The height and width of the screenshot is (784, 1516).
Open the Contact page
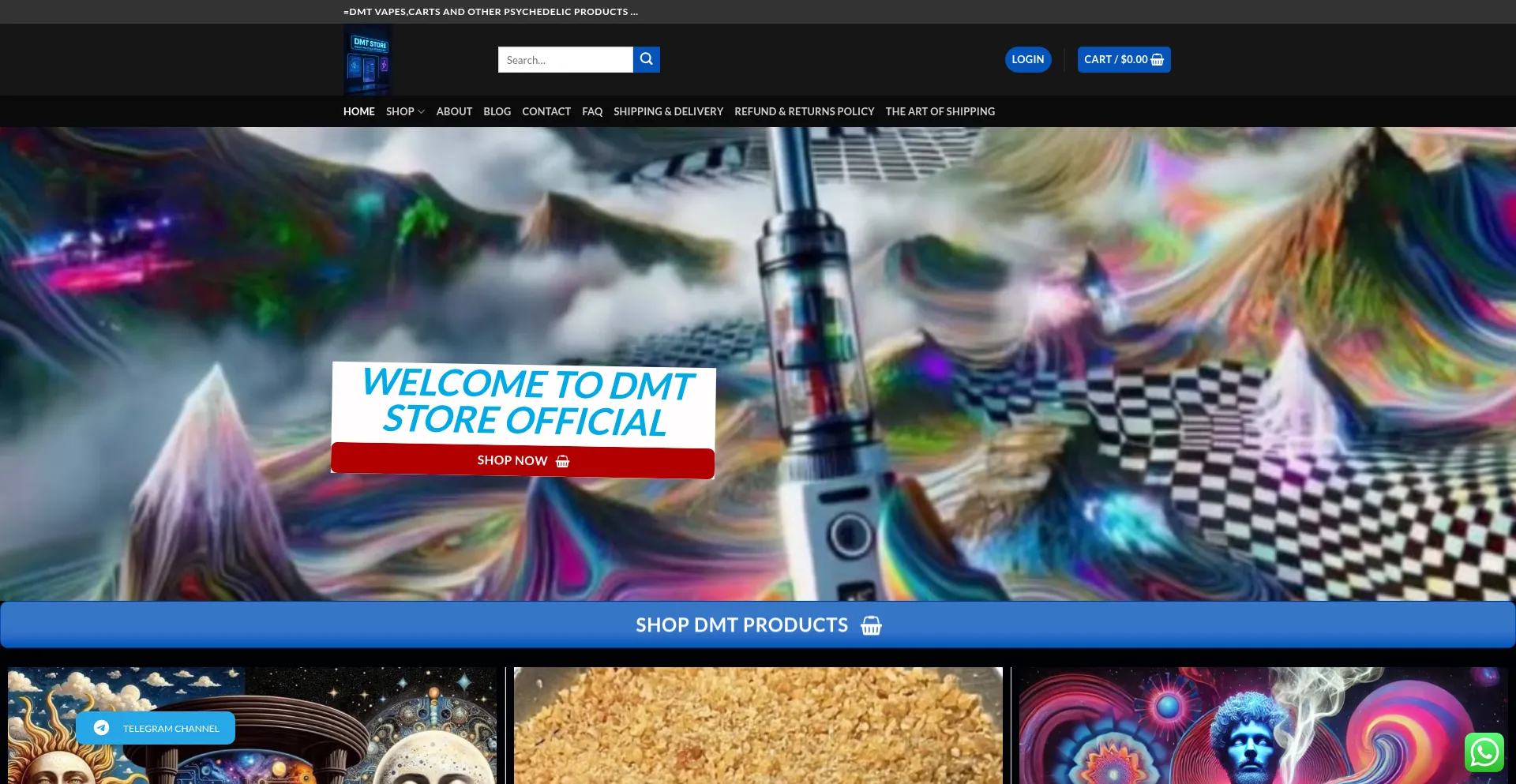click(x=546, y=111)
